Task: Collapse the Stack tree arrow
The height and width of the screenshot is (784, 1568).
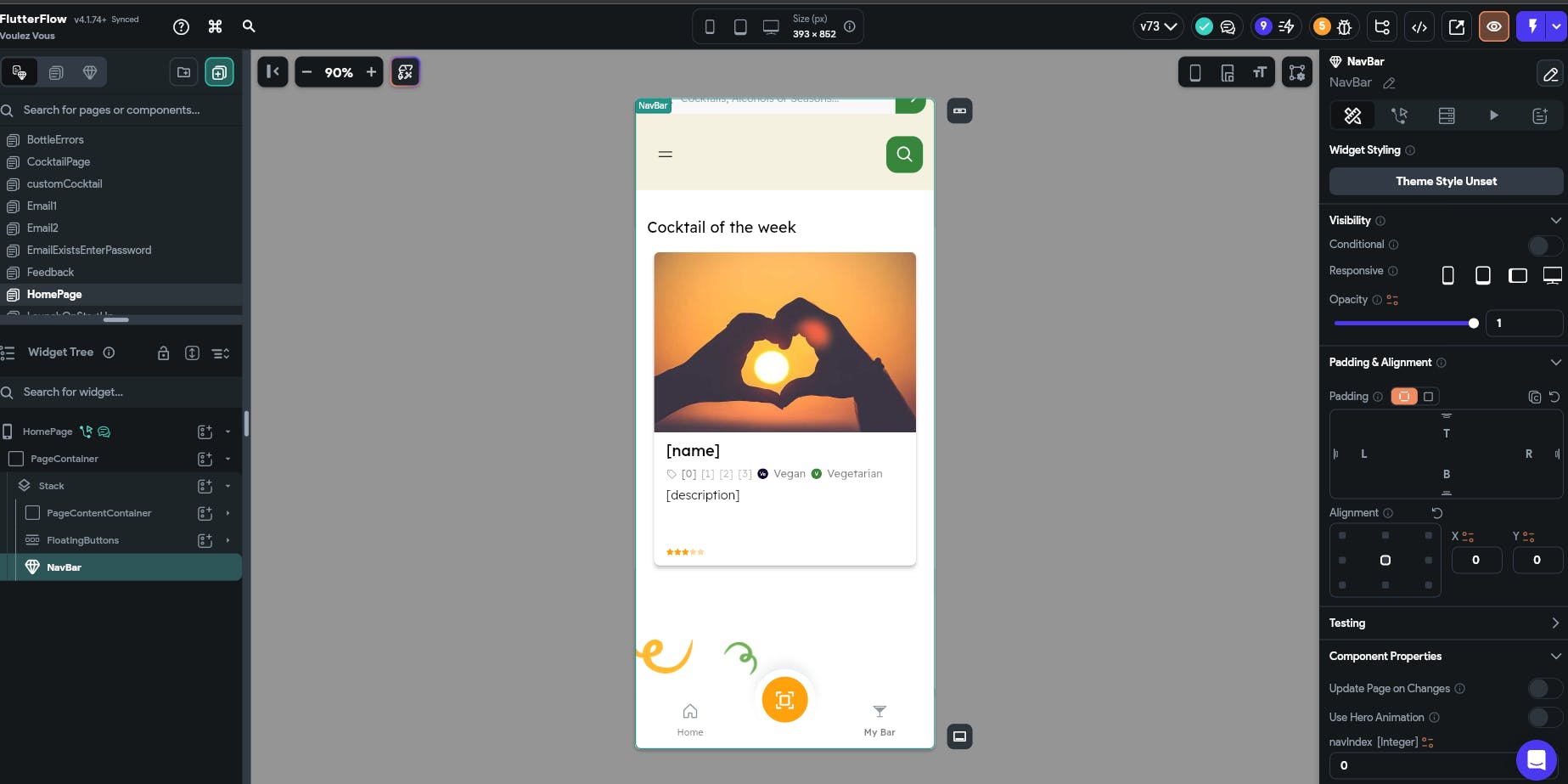Action: coord(228,486)
